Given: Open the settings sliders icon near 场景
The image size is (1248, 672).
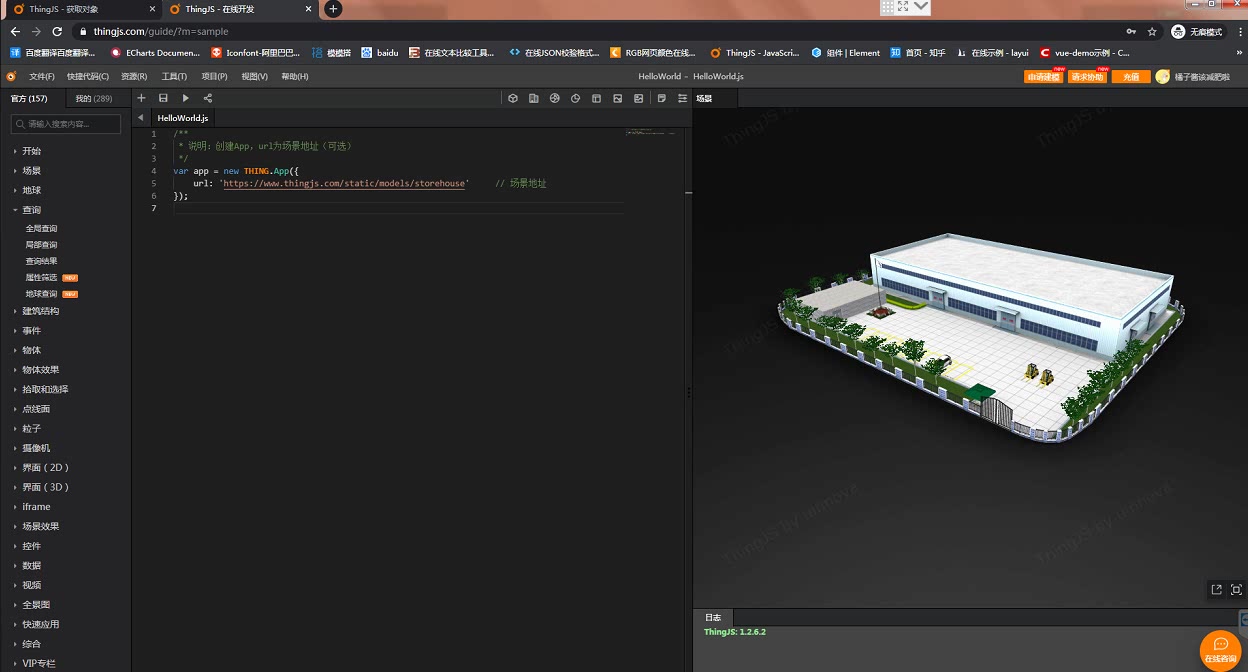Looking at the screenshot, I should click(x=683, y=98).
